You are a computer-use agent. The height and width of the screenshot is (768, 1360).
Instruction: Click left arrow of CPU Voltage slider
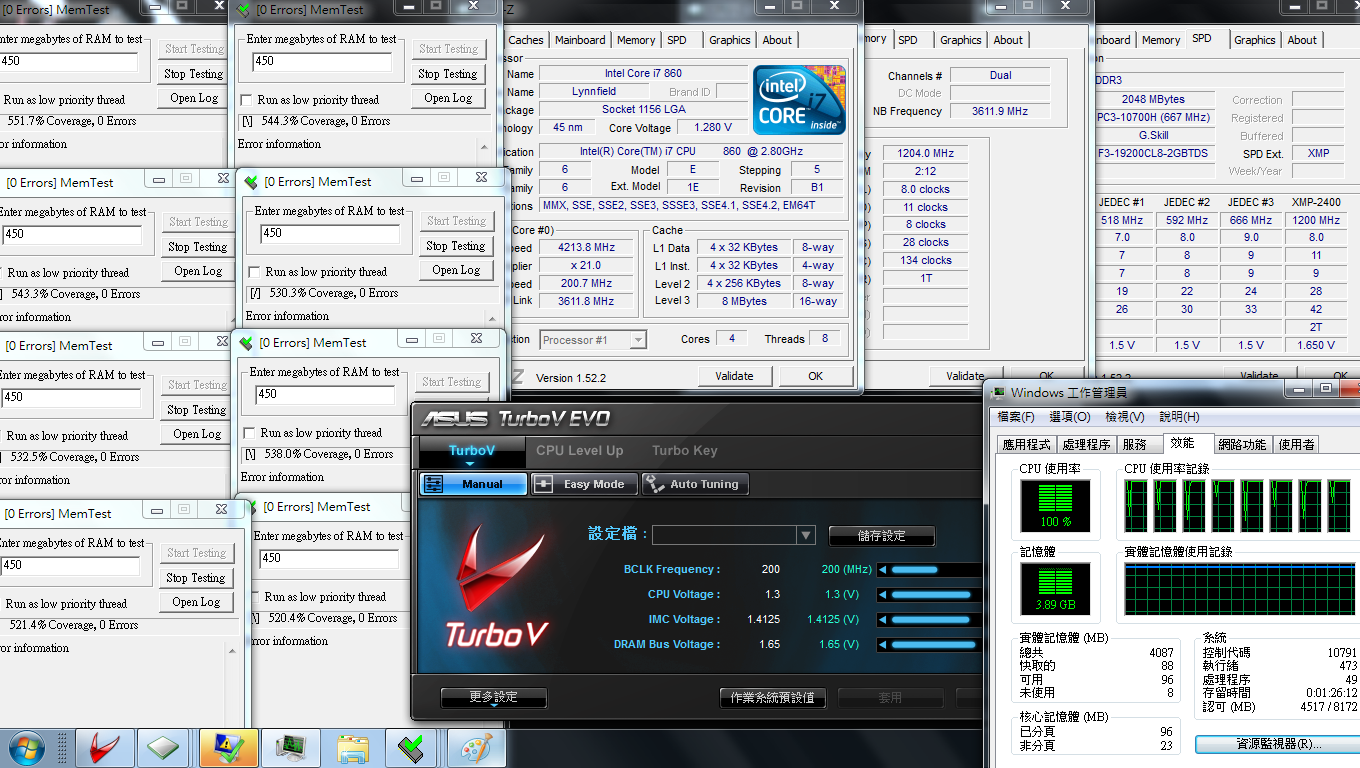tap(882, 594)
